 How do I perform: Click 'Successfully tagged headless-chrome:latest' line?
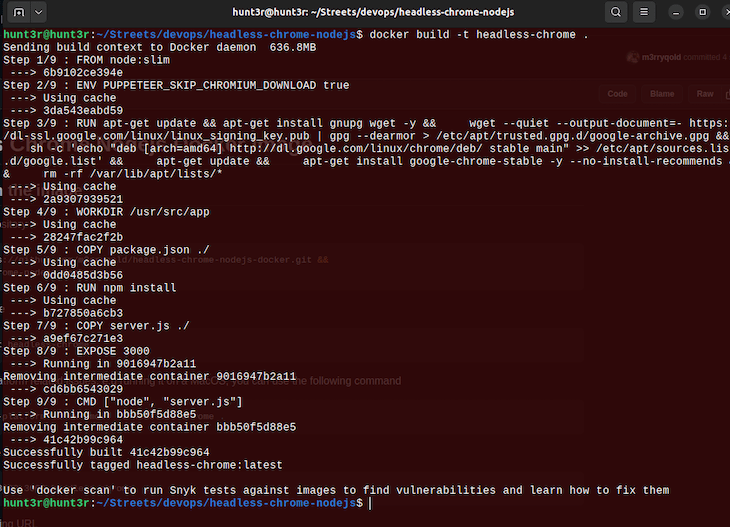[x=143, y=465]
